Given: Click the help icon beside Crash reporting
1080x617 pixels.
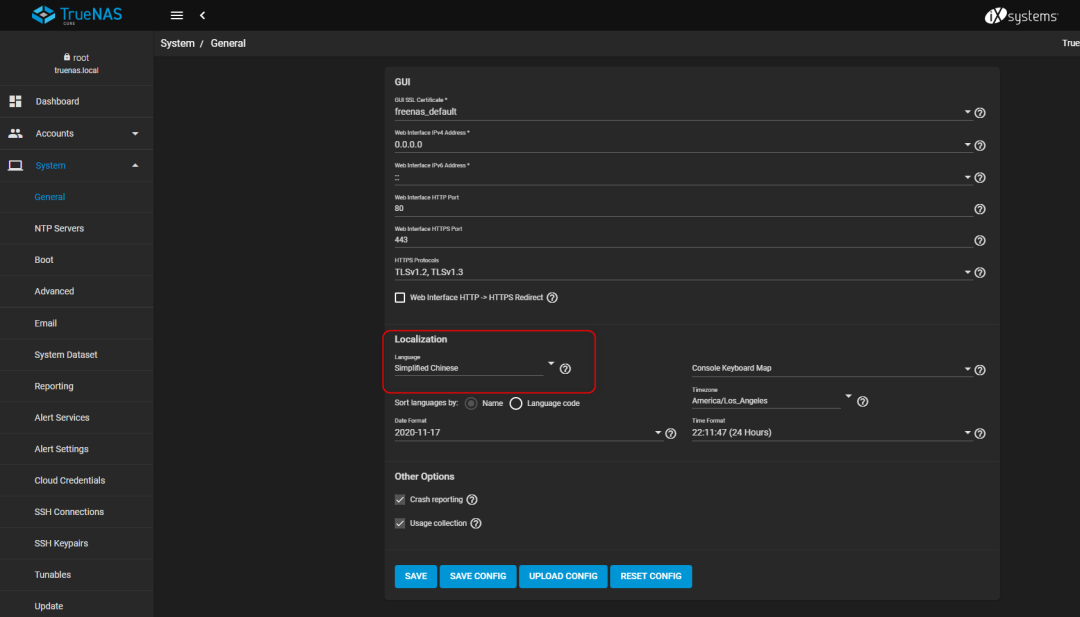Looking at the screenshot, I should (471, 499).
